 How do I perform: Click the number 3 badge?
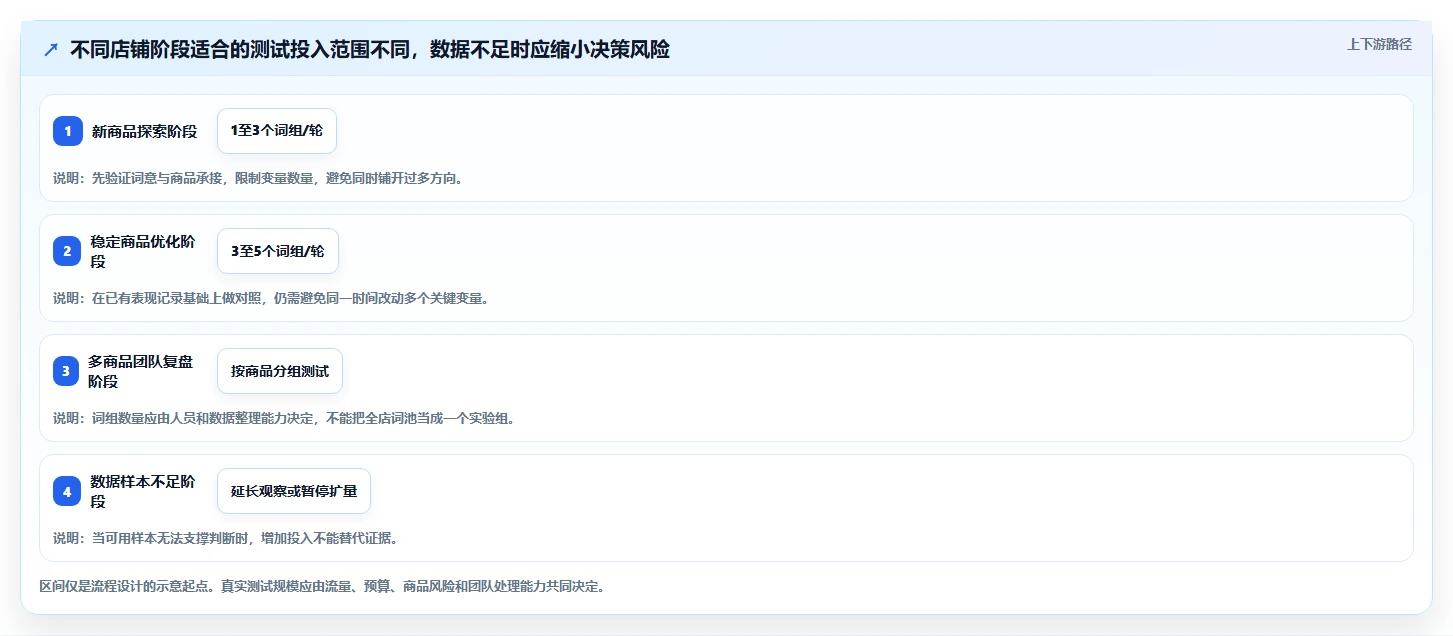pos(66,371)
